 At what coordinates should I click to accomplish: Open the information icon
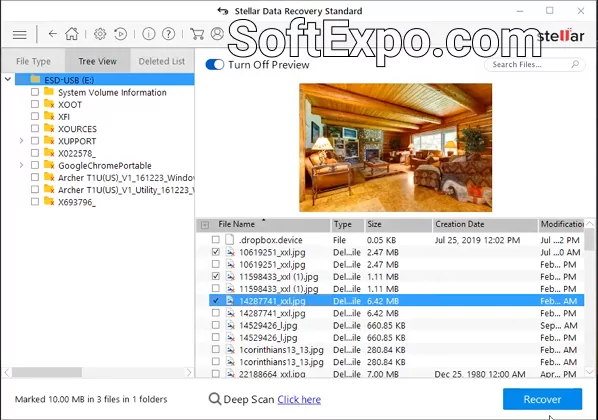[149, 34]
